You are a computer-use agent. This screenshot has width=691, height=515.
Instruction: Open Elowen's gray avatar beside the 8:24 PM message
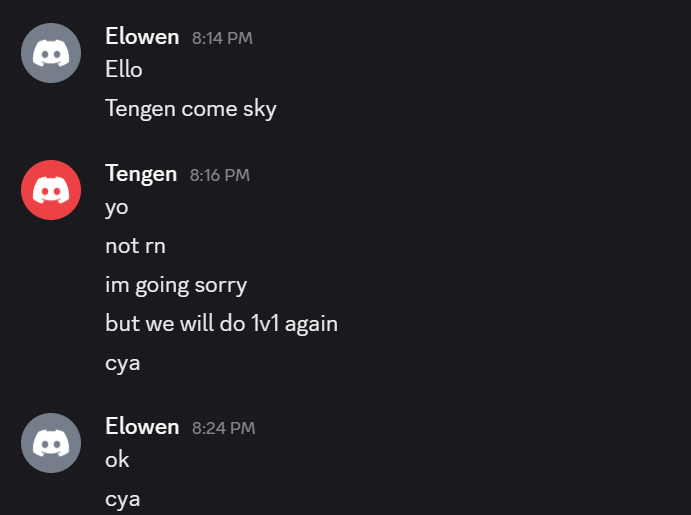(51, 443)
